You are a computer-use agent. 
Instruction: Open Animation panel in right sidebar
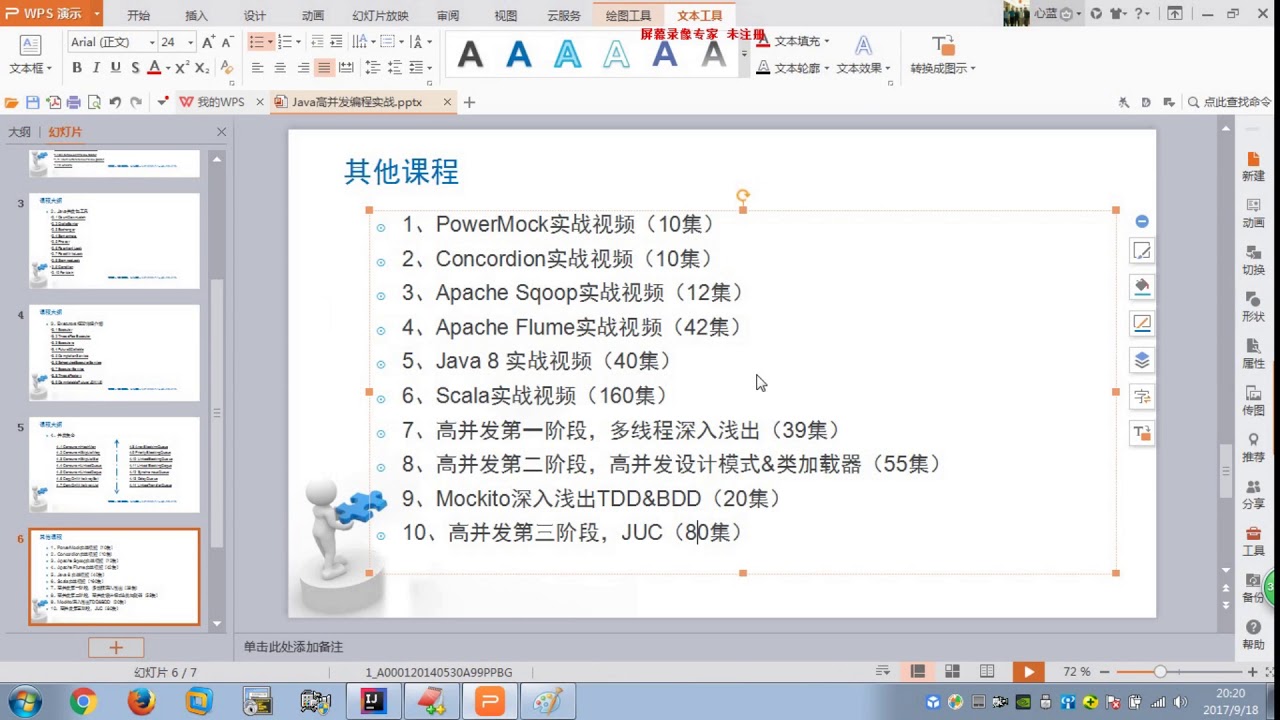(1253, 213)
